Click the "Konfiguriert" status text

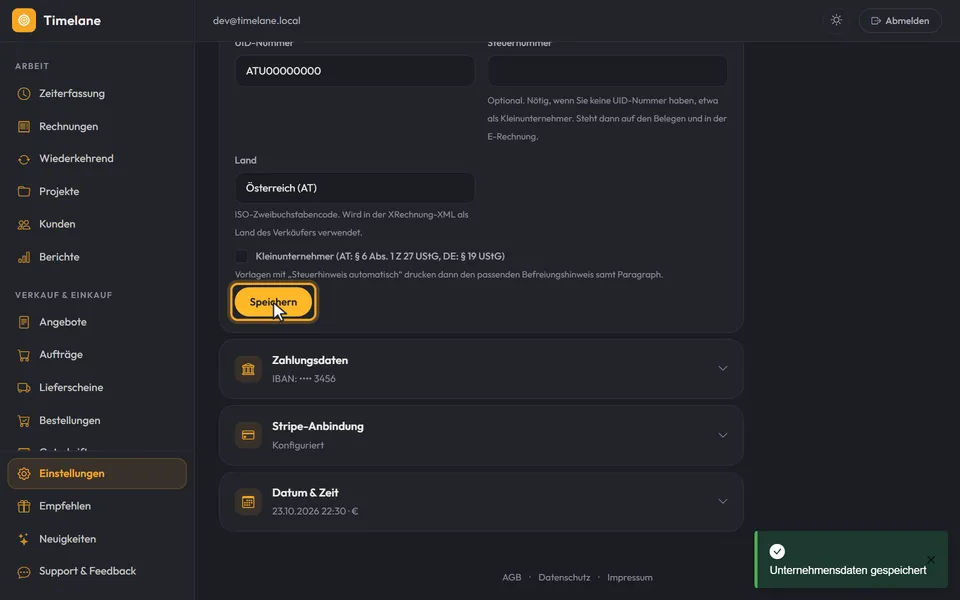(298, 445)
